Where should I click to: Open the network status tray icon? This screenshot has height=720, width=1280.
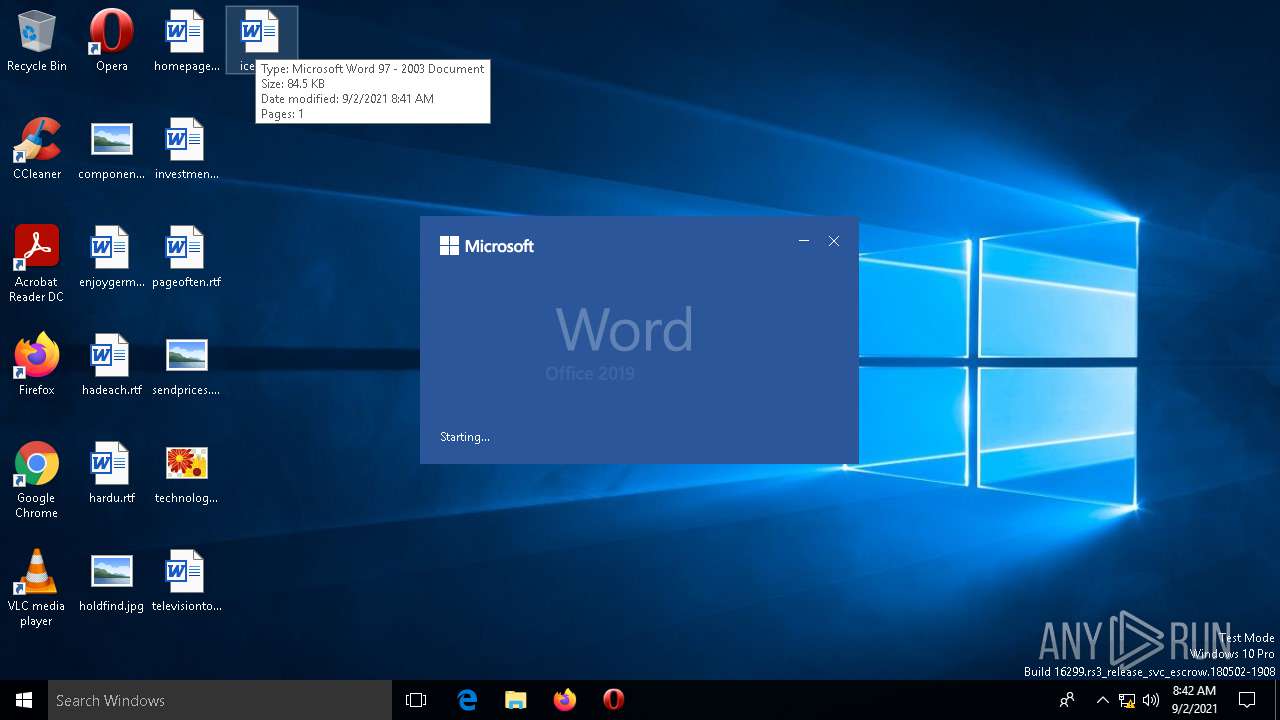tap(1127, 700)
